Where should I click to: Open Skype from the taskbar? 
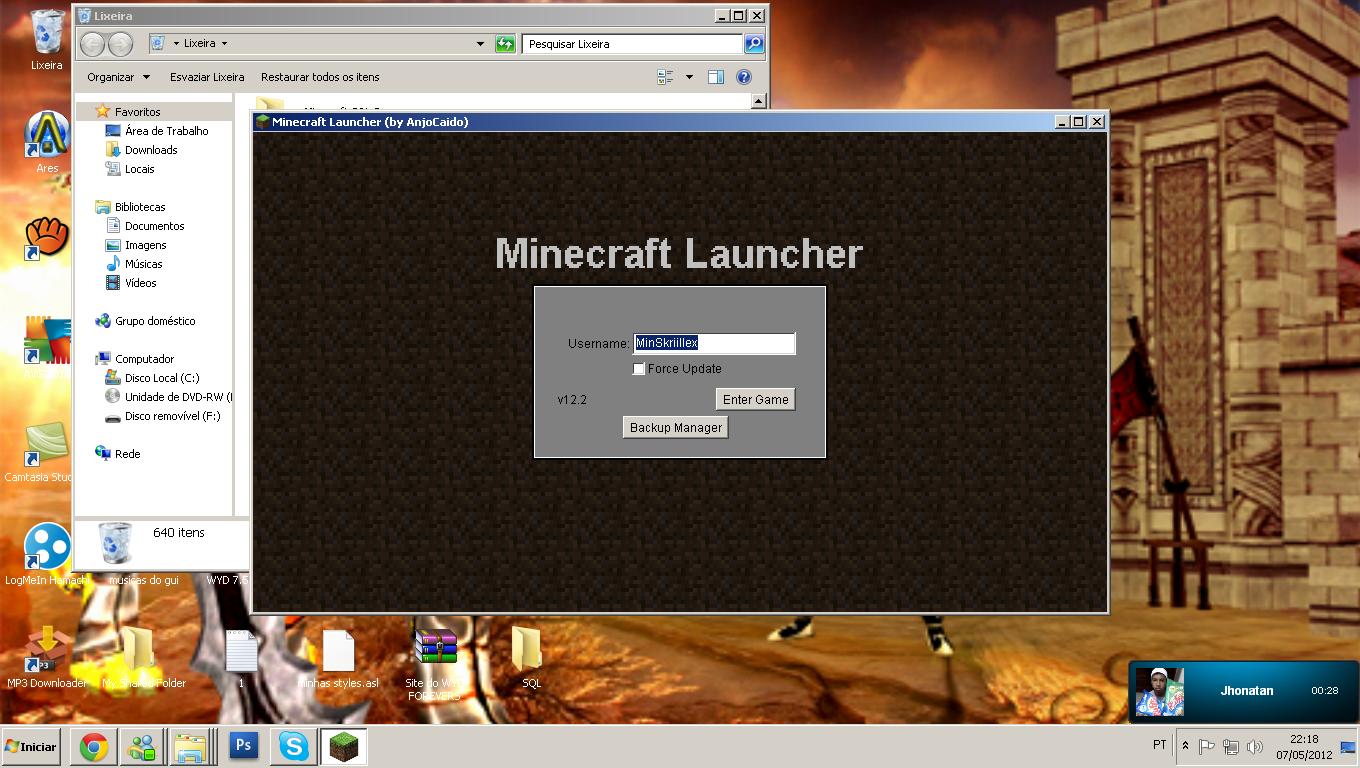click(293, 746)
